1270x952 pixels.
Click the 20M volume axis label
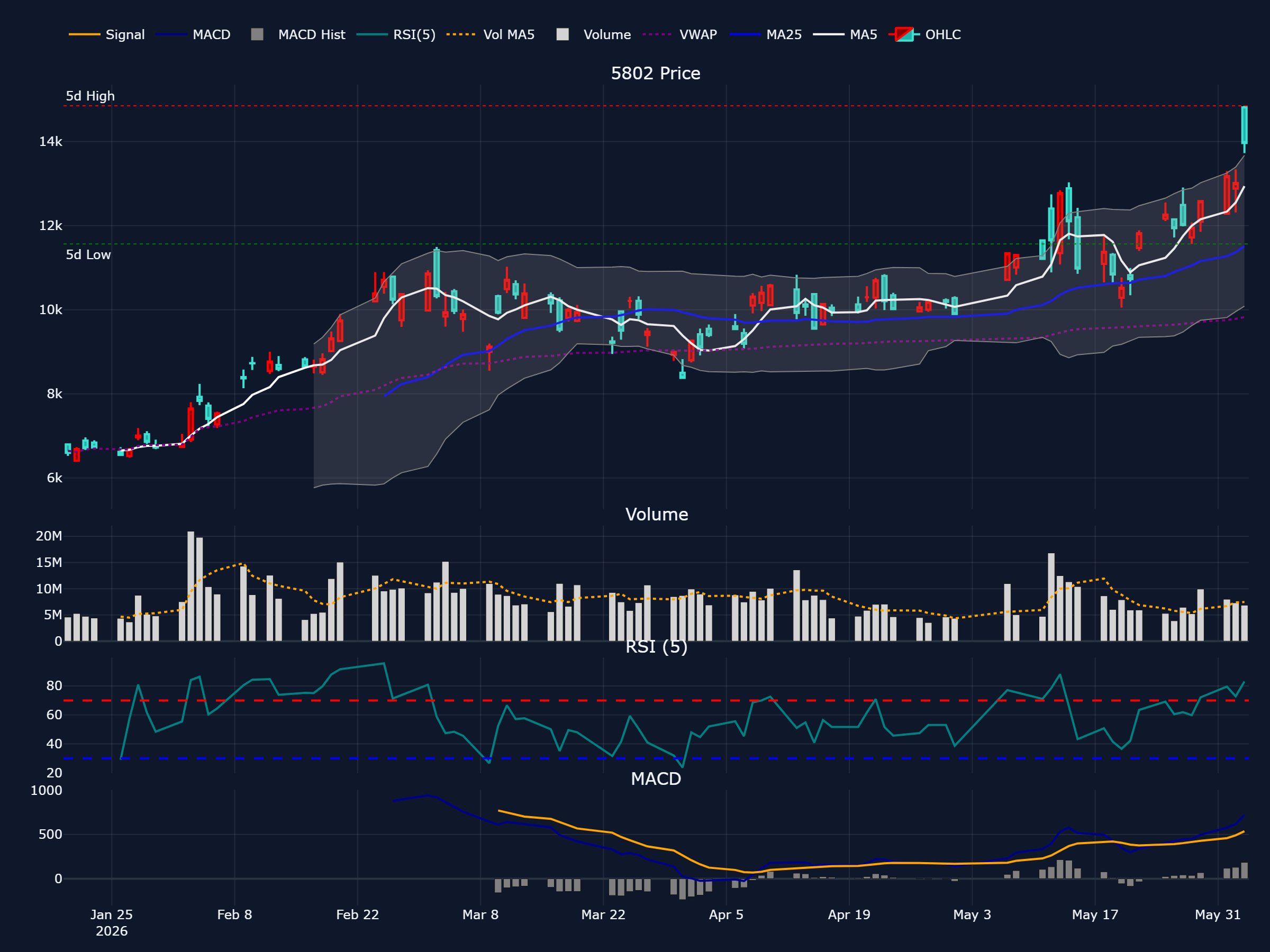(49, 536)
